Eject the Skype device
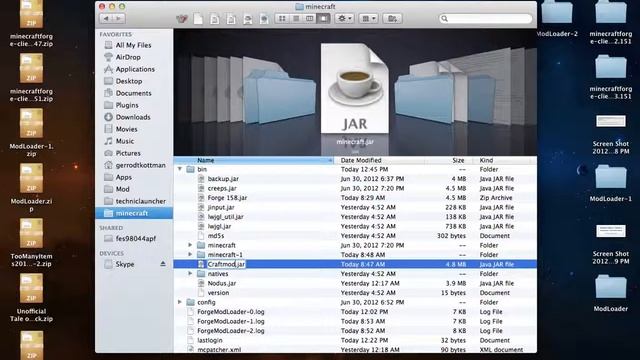 (163, 264)
